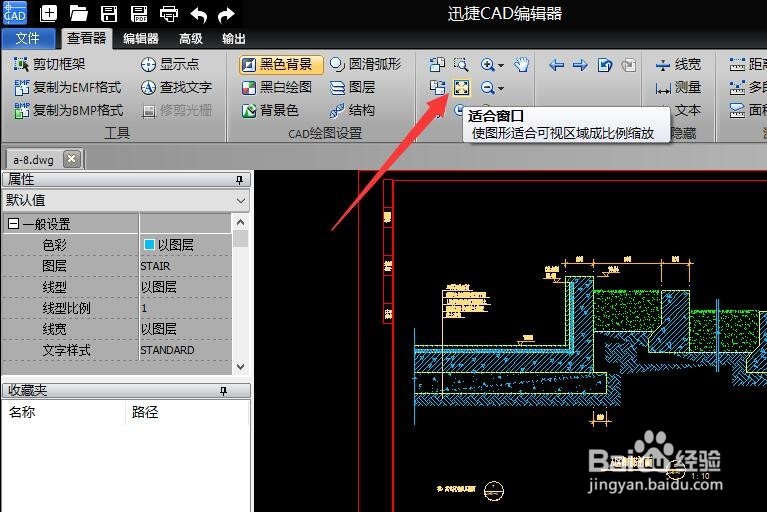Click the New file icon in title bar
Image resolution: width=767 pixels, height=512 pixels.
48,13
